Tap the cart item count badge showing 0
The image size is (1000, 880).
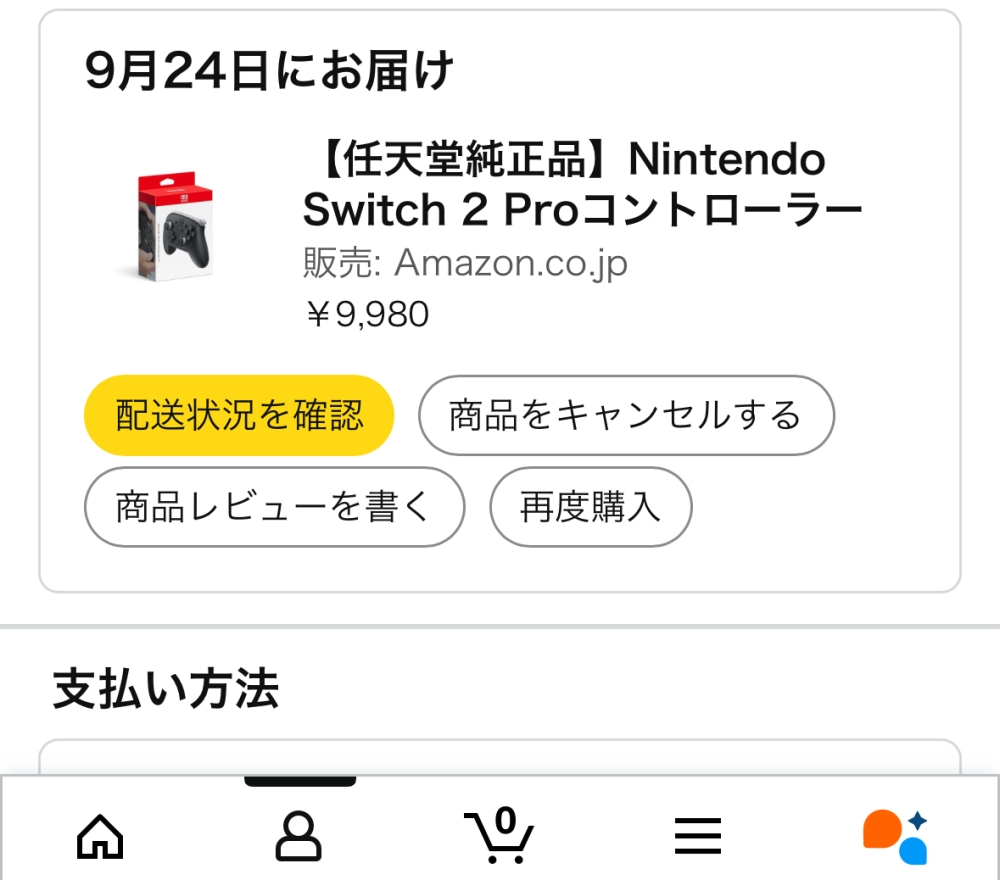(505, 820)
